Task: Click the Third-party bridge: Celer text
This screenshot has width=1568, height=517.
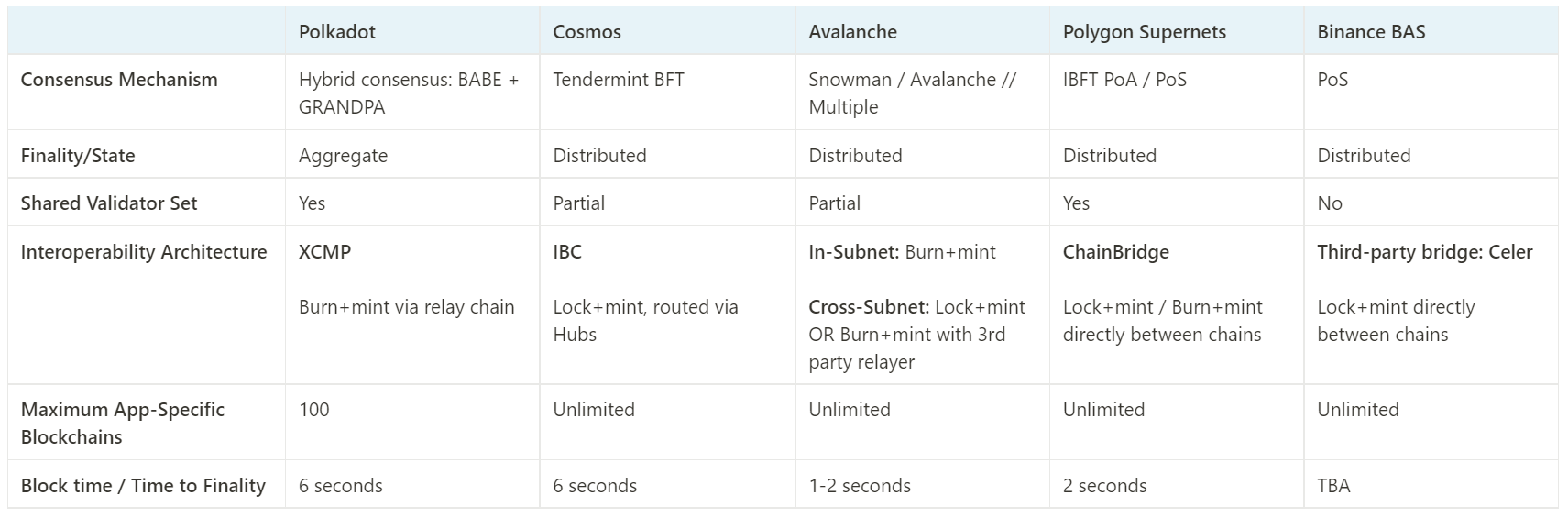Action: click(x=1424, y=252)
